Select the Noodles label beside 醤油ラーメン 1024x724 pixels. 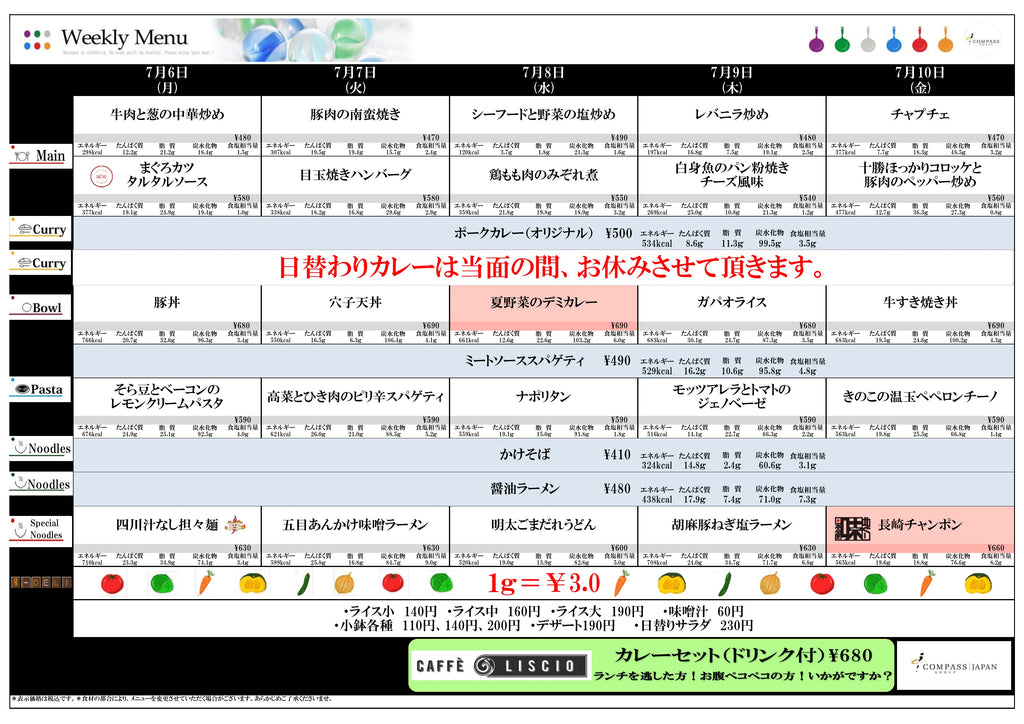click(x=40, y=484)
